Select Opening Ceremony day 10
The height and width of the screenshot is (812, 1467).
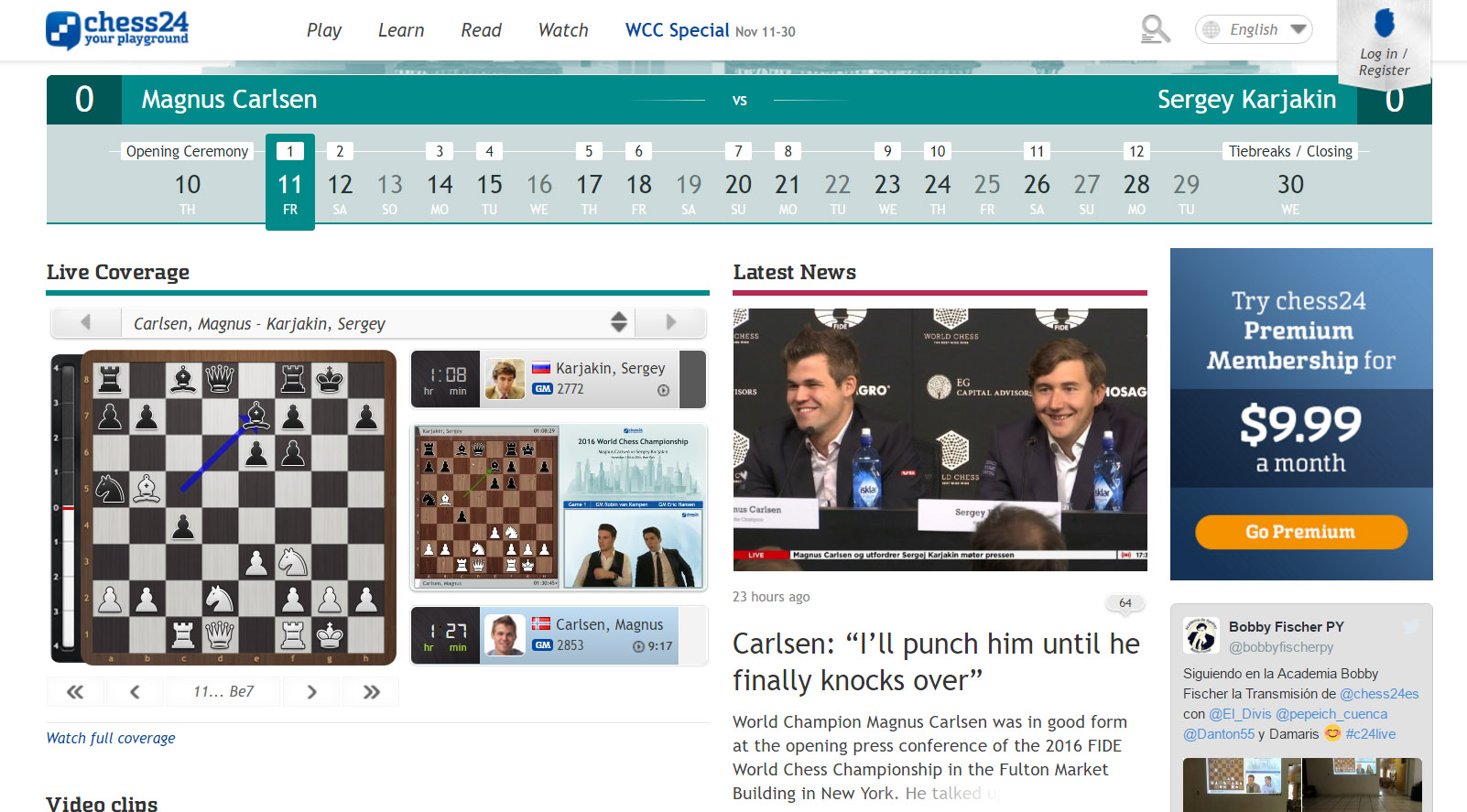(188, 181)
